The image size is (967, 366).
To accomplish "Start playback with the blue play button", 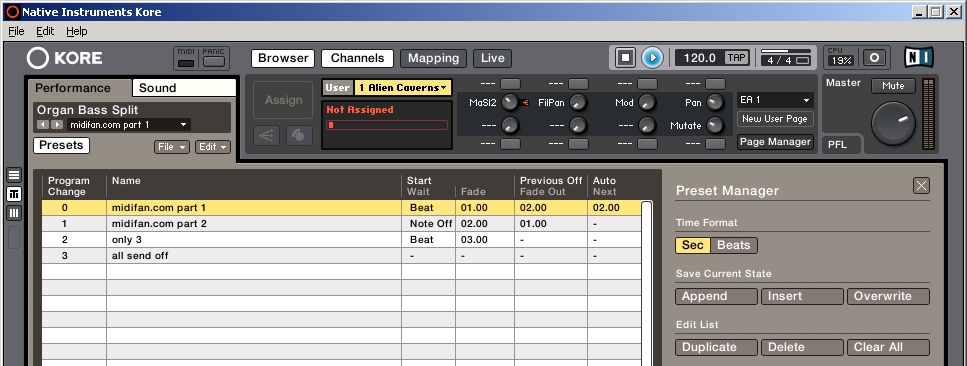I will click(x=652, y=58).
